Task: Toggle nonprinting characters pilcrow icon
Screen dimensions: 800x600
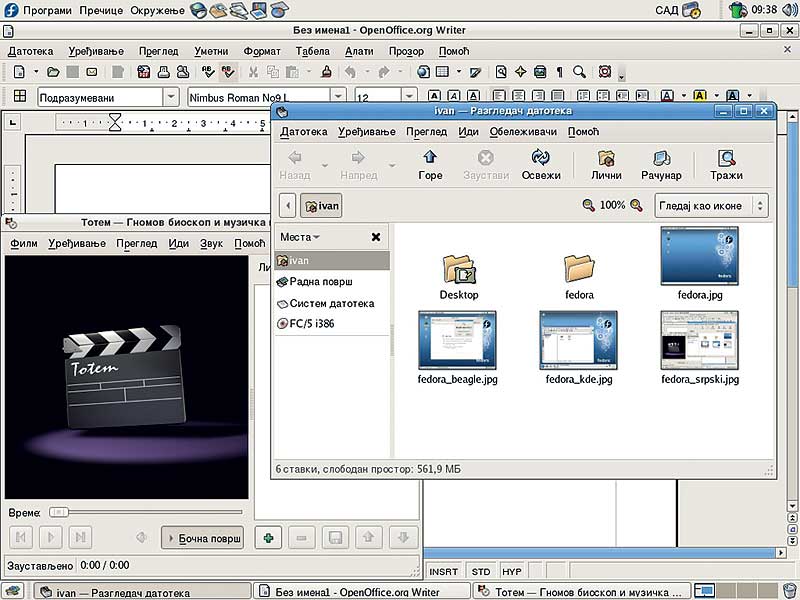Action: tap(560, 72)
